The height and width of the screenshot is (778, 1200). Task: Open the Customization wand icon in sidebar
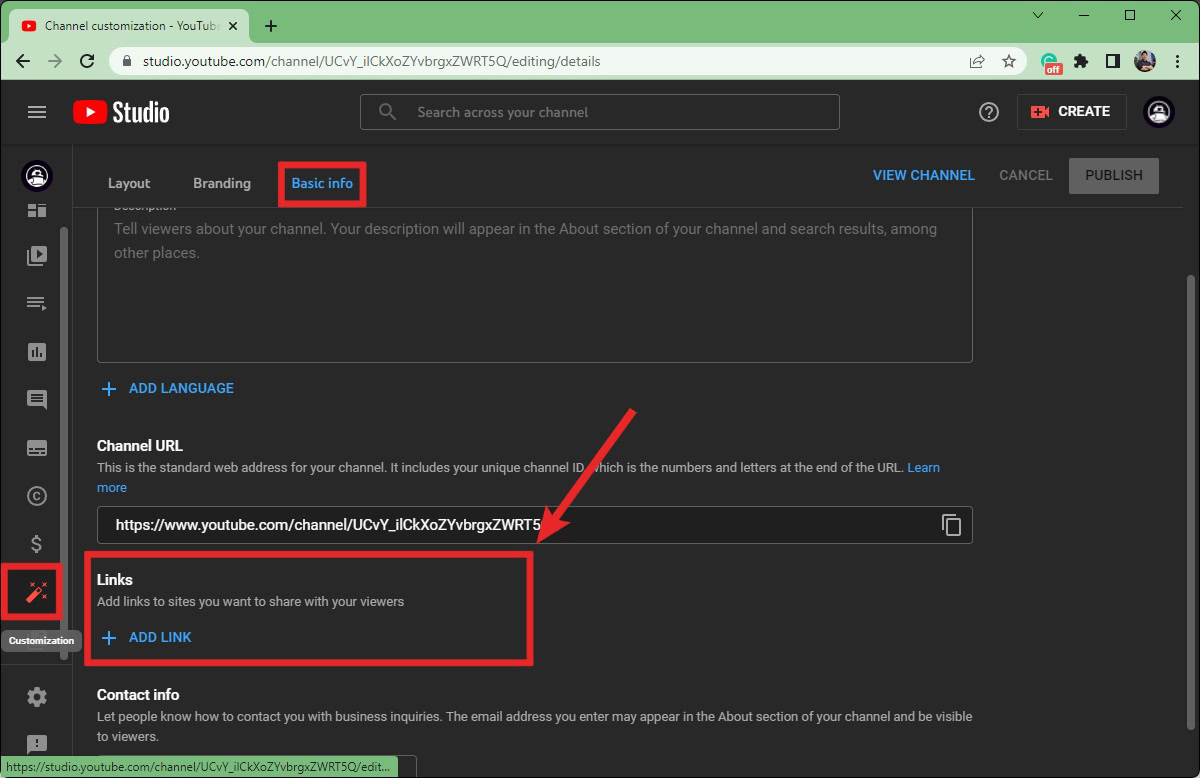(36, 592)
